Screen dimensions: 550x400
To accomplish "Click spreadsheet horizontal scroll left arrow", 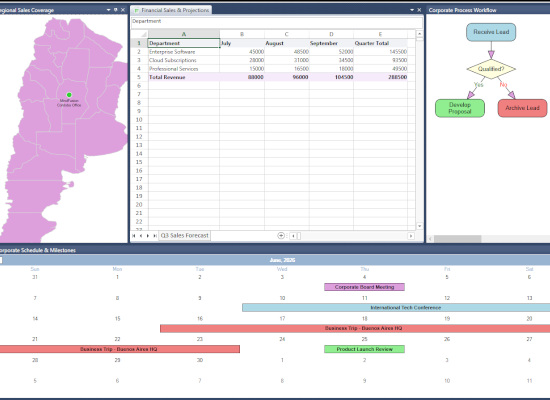I will point(293,236).
